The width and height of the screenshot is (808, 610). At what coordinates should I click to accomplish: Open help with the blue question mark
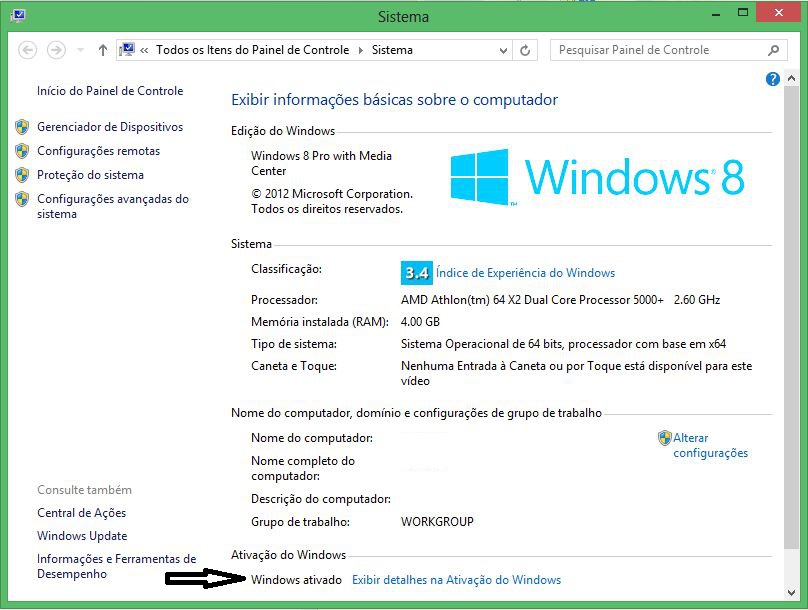point(773,79)
